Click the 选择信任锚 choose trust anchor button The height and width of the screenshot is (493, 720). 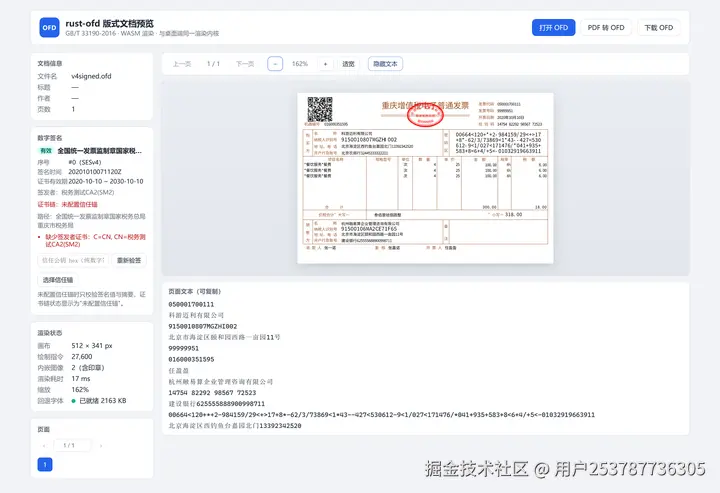coord(58,280)
